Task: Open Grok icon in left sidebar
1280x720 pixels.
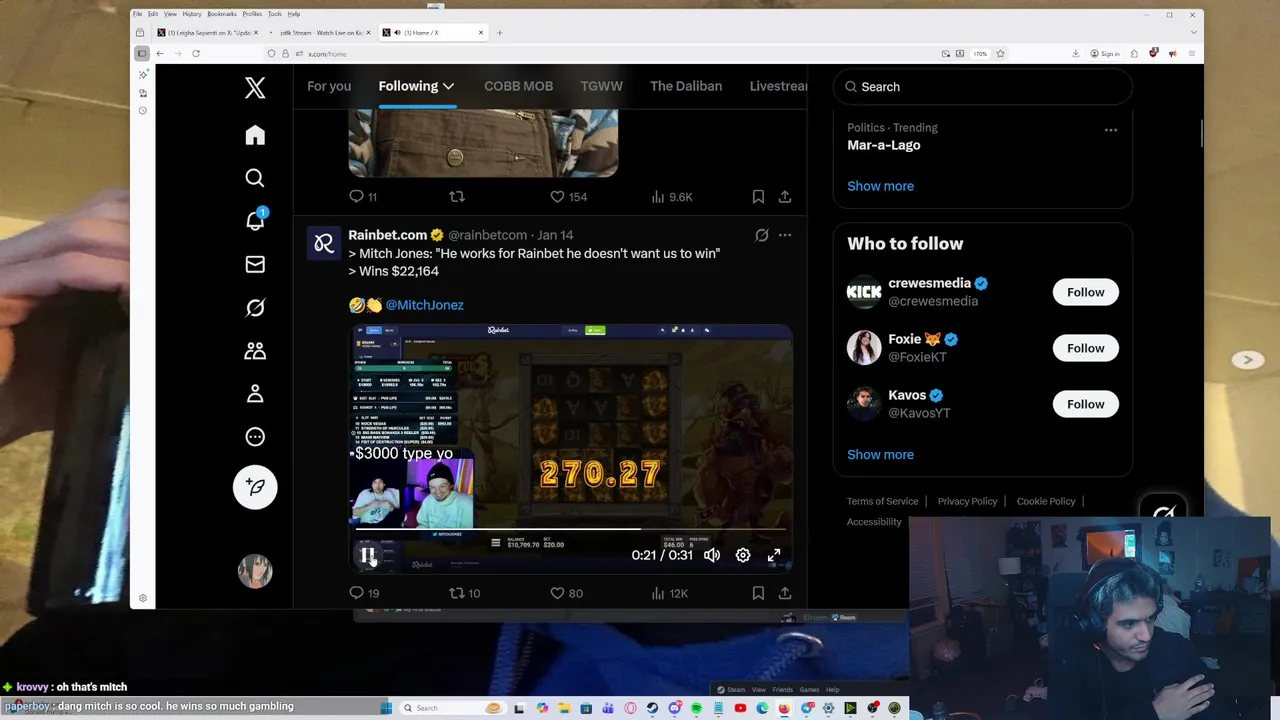Action: tap(255, 308)
